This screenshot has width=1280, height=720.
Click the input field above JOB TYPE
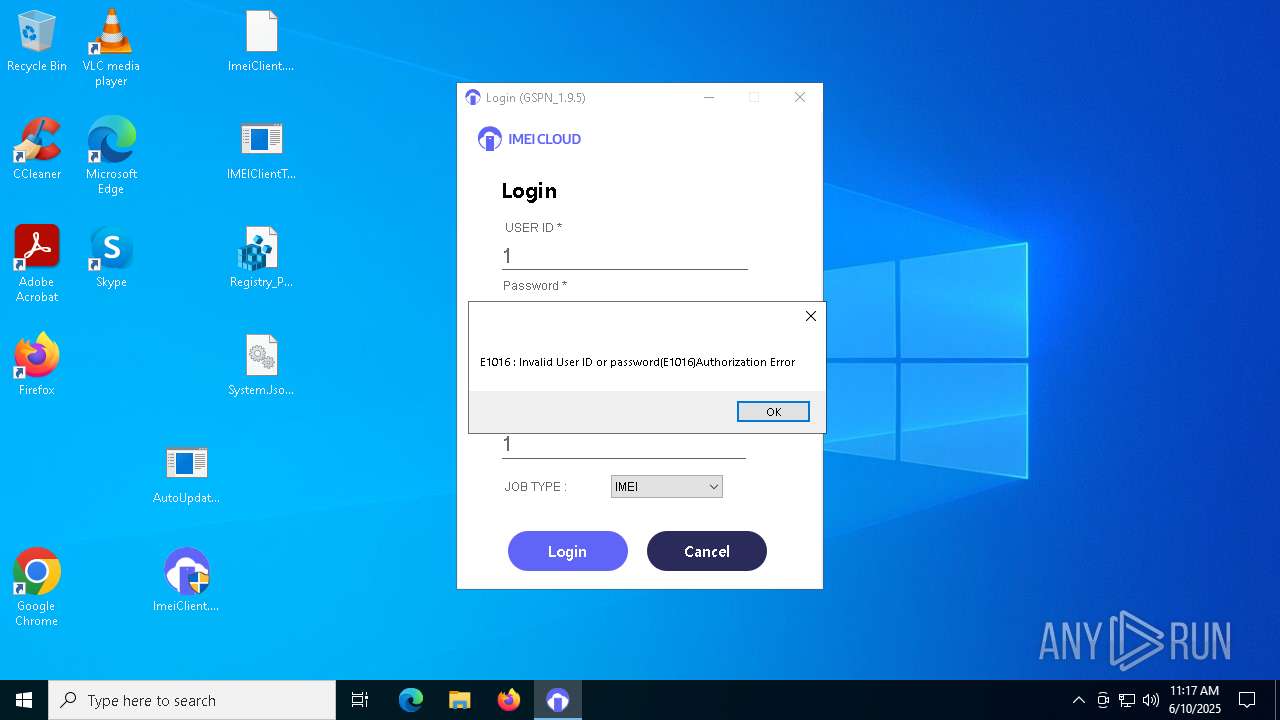pos(624,445)
